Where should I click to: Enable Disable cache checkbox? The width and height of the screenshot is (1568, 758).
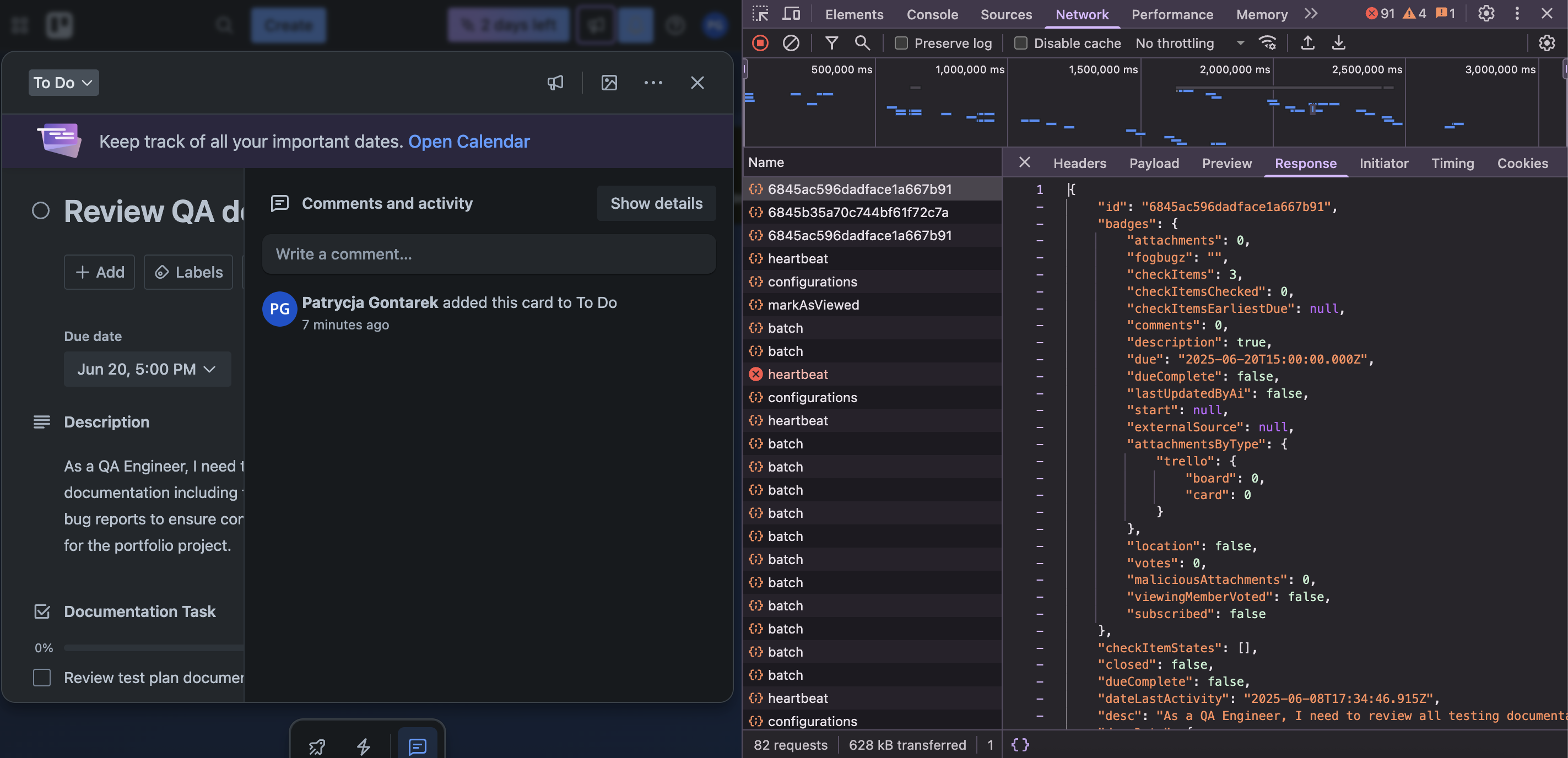pyautogui.click(x=1021, y=43)
